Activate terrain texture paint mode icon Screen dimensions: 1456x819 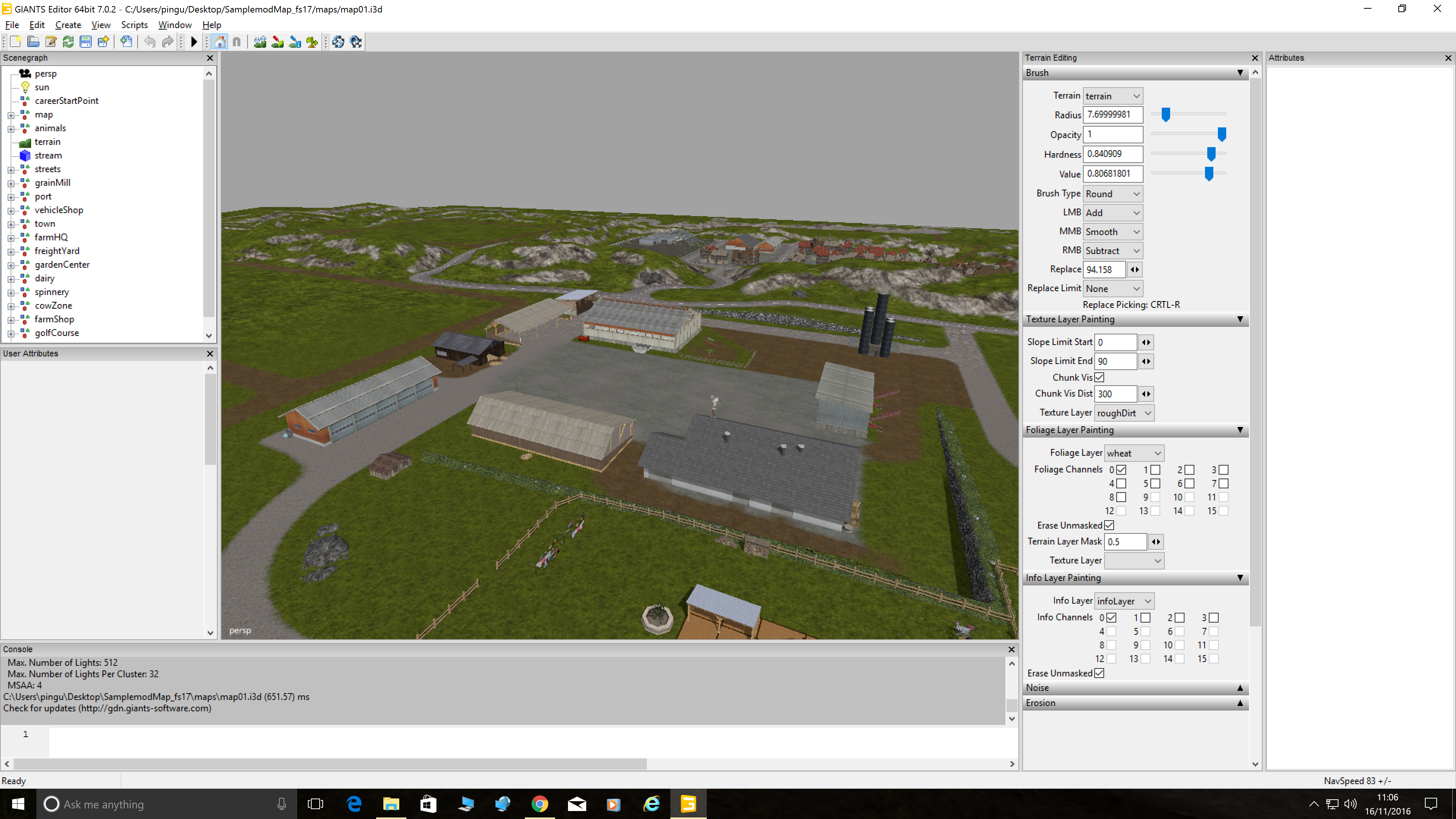point(278,42)
